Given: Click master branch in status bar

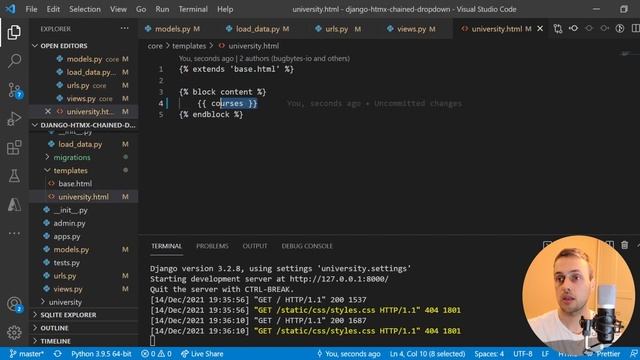Looking at the screenshot, I should pyautogui.click(x=27, y=353).
